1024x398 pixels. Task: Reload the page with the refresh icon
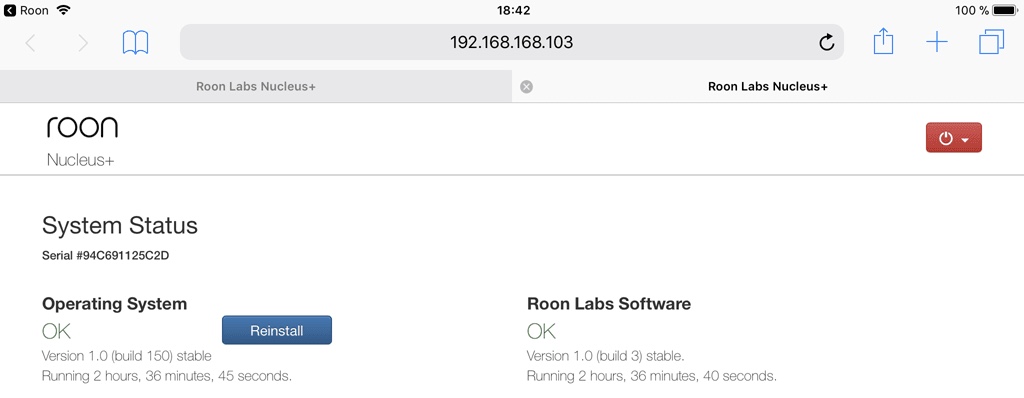pos(826,43)
